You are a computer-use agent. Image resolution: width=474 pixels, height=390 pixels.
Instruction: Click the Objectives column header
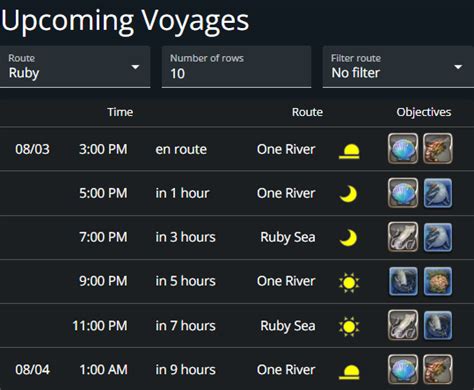point(424,112)
